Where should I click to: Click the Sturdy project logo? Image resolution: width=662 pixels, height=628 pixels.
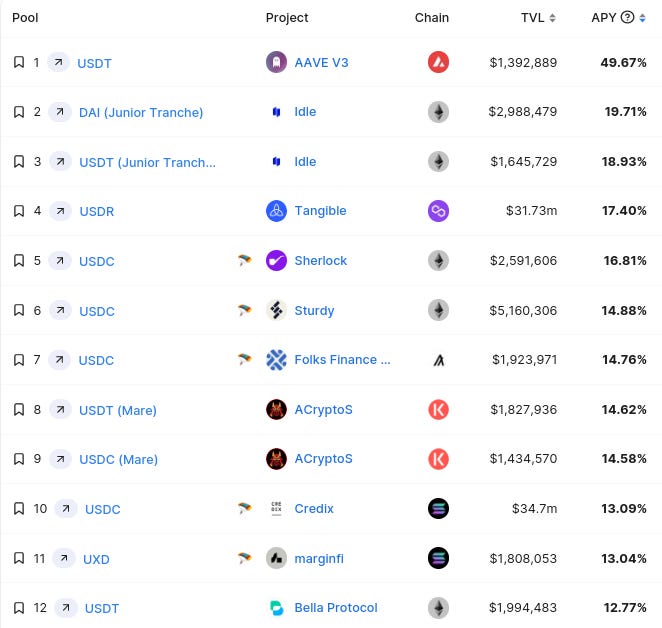277,310
